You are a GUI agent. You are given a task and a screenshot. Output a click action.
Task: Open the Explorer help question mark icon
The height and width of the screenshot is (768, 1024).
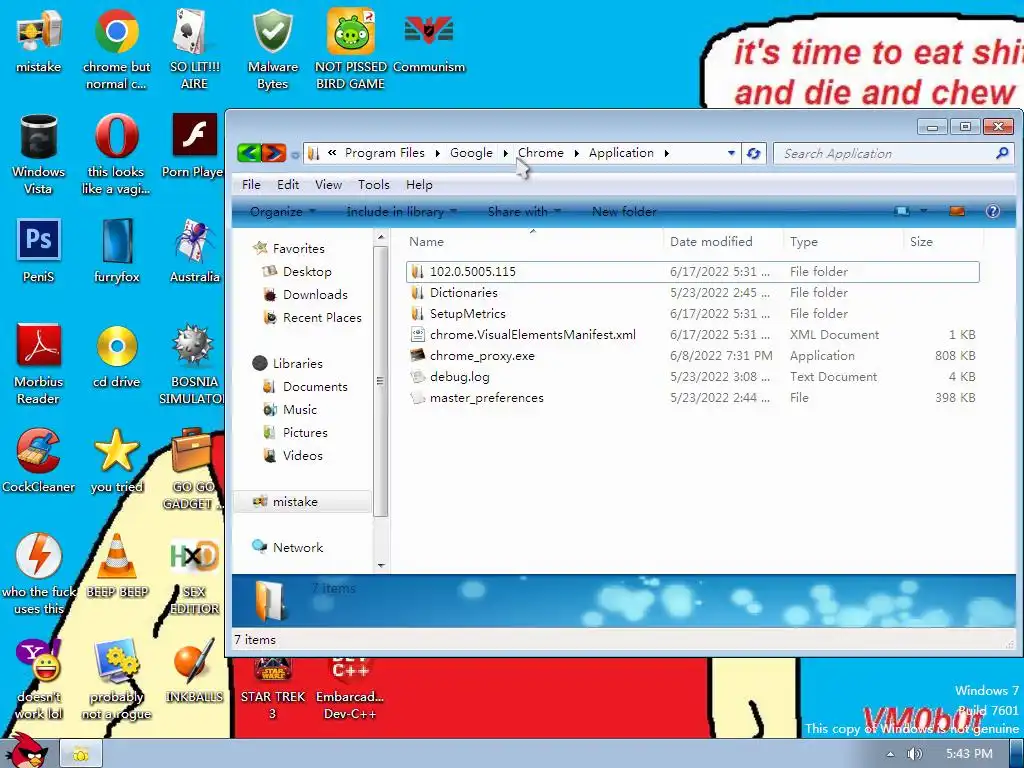(x=993, y=211)
